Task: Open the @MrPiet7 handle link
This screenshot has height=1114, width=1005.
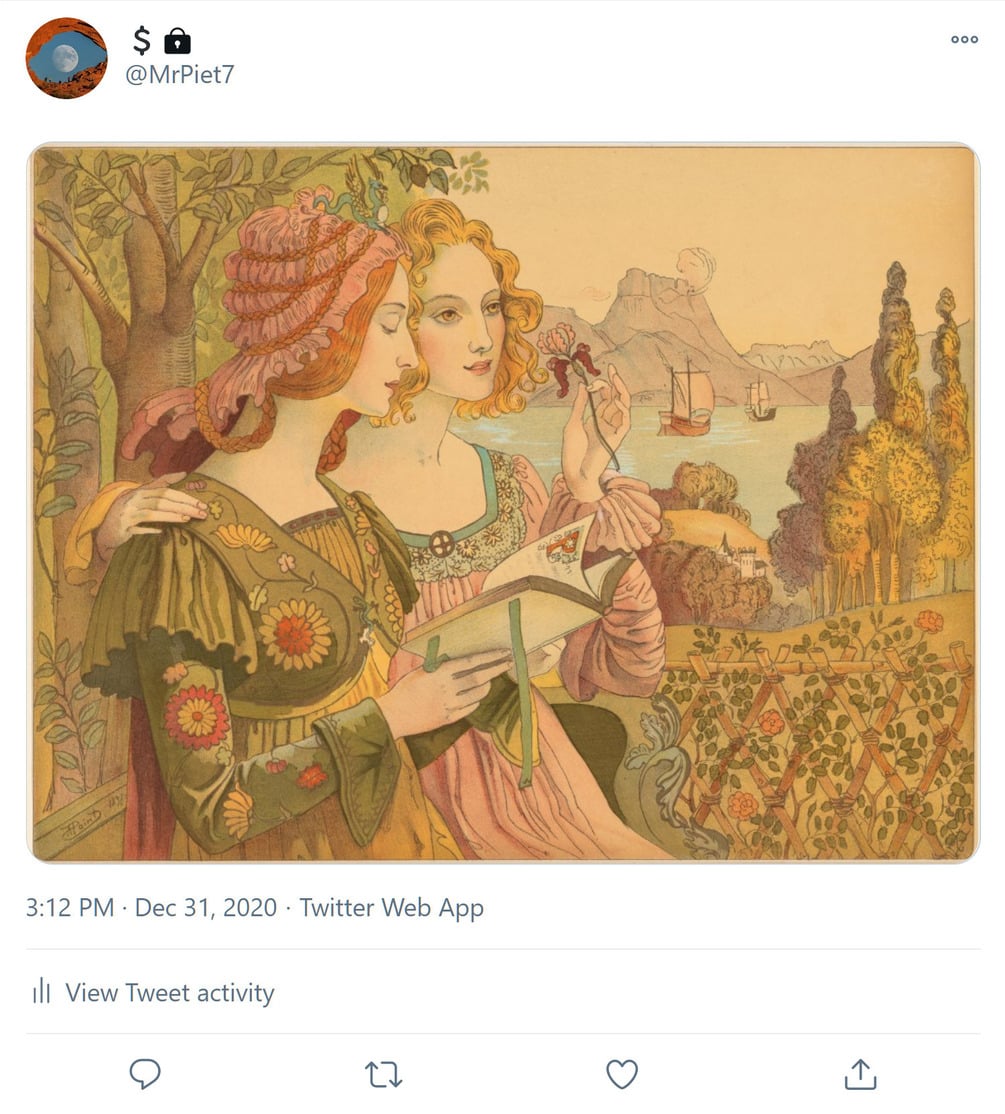Action: click(179, 74)
